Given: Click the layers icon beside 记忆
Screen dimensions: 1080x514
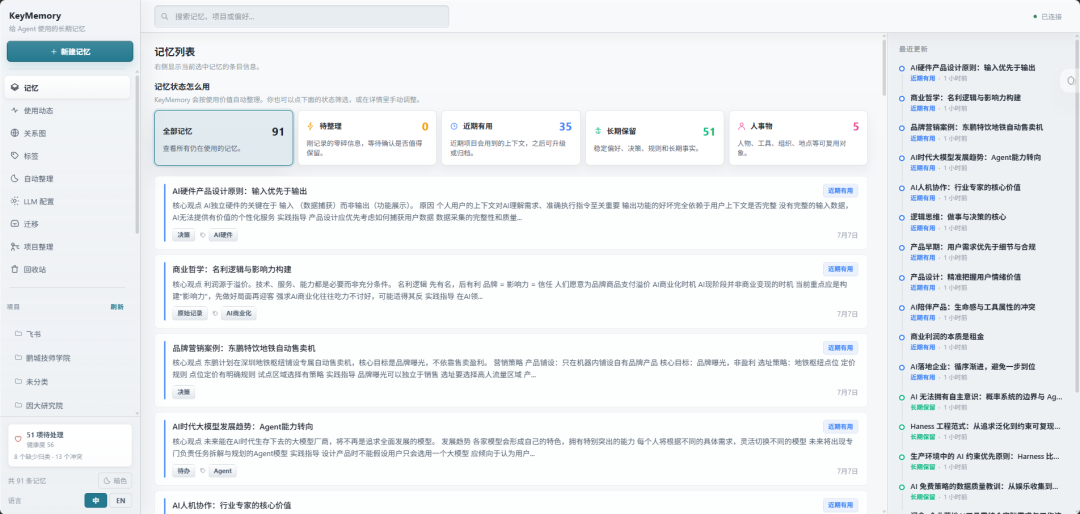Looking at the screenshot, I should click(x=15, y=88).
